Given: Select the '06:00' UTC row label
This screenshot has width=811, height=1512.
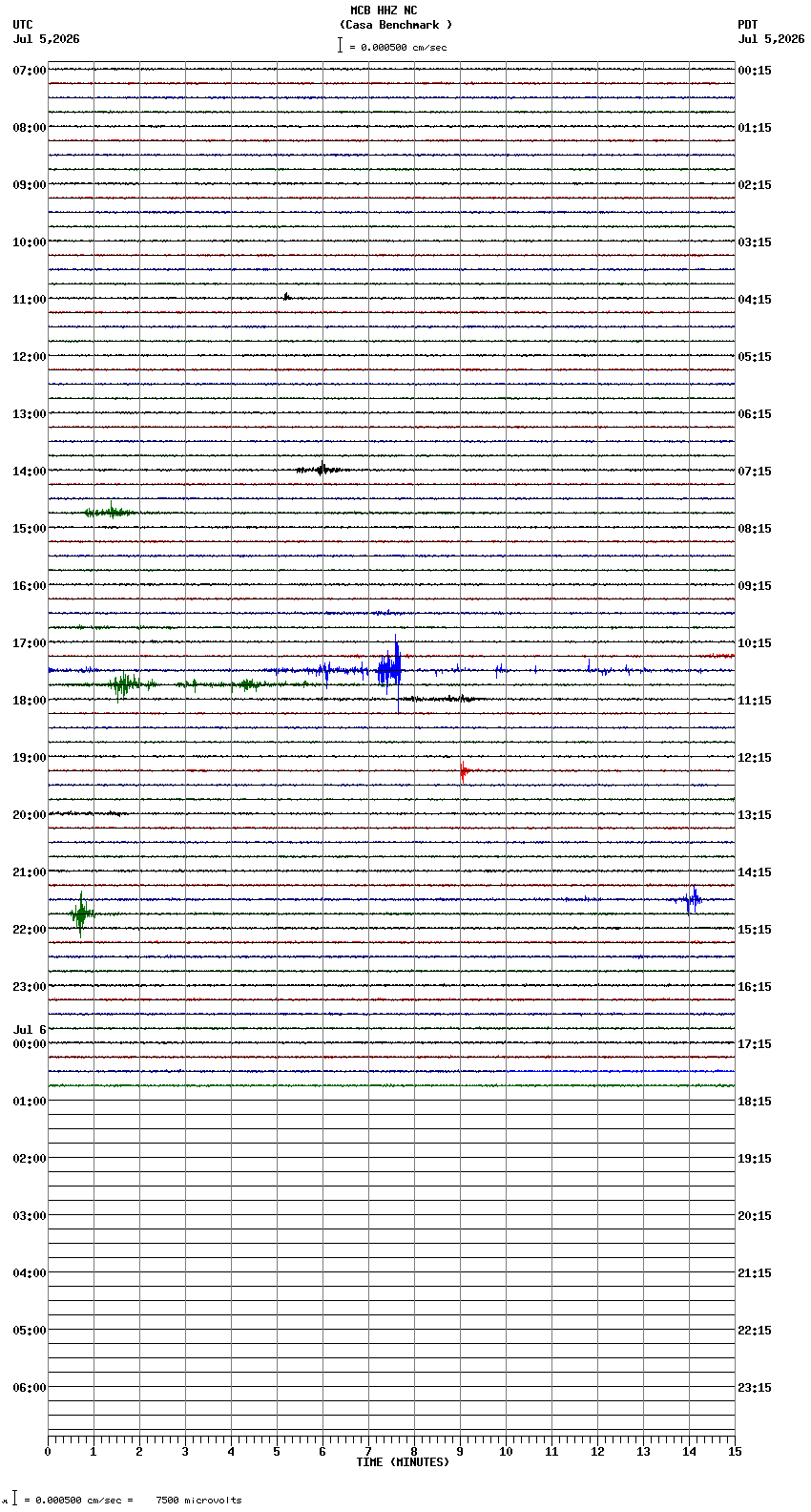Looking at the screenshot, I should [x=30, y=1388].
